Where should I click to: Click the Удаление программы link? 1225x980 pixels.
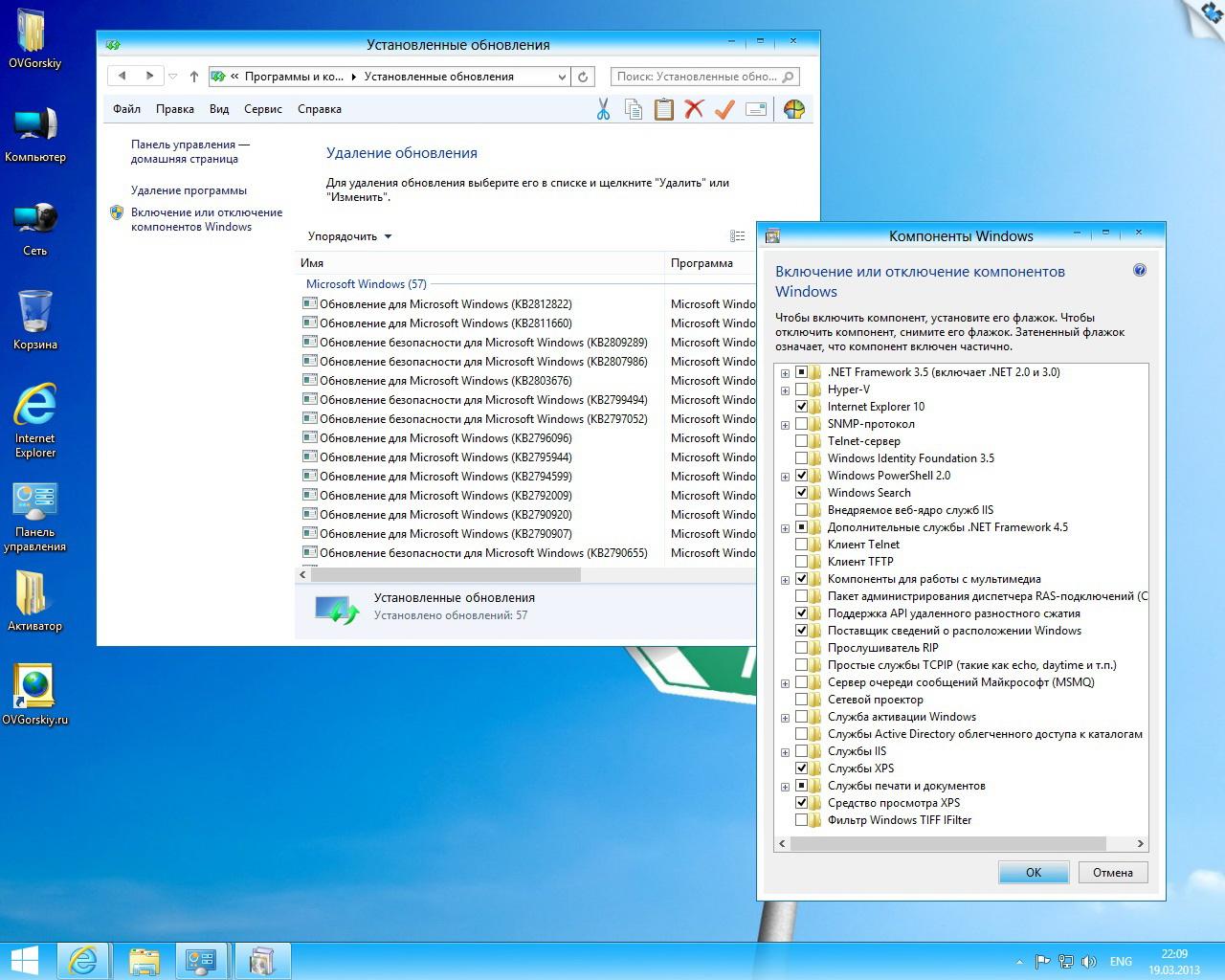tap(189, 190)
